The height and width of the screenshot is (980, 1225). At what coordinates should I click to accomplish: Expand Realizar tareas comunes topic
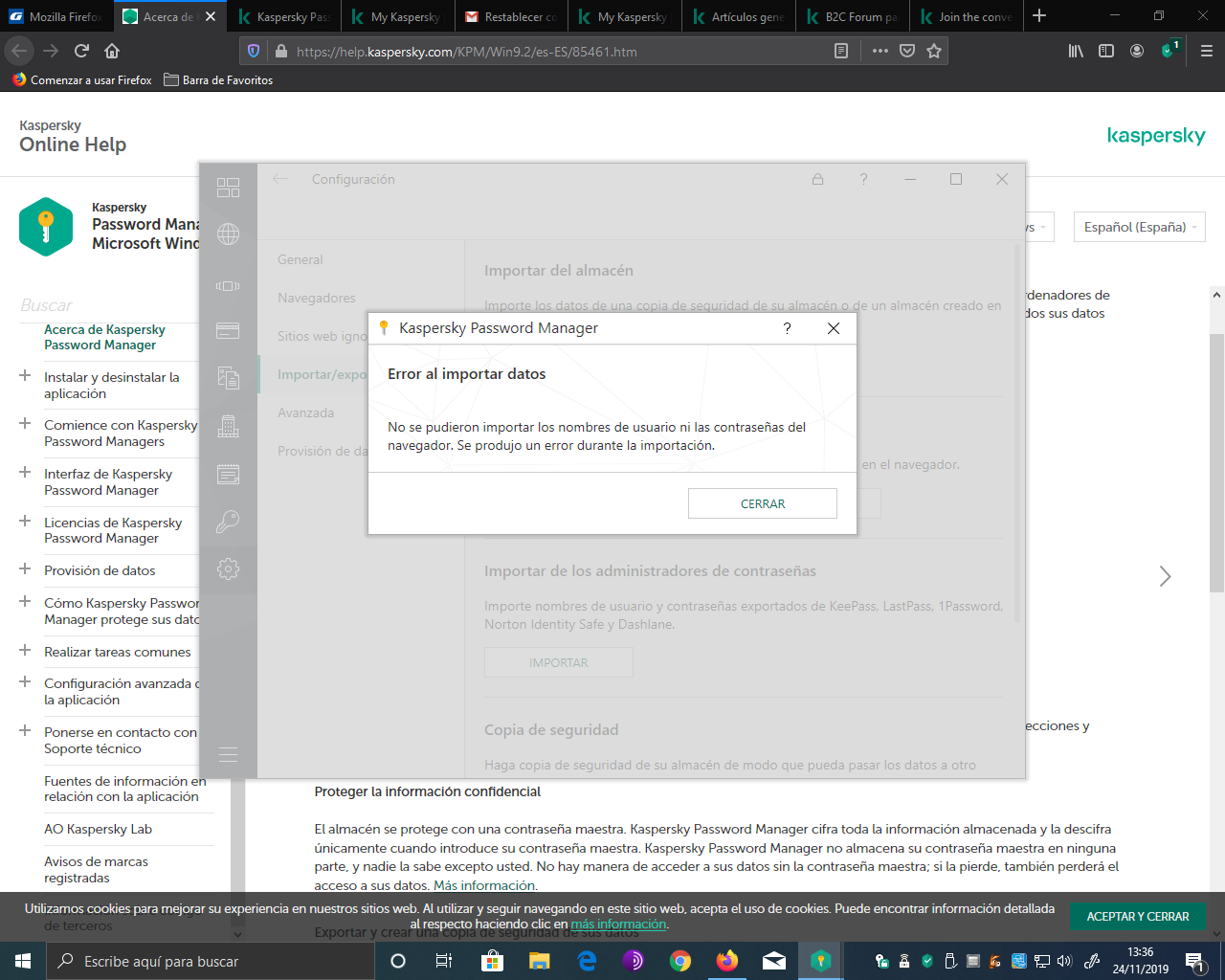(25, 651)
